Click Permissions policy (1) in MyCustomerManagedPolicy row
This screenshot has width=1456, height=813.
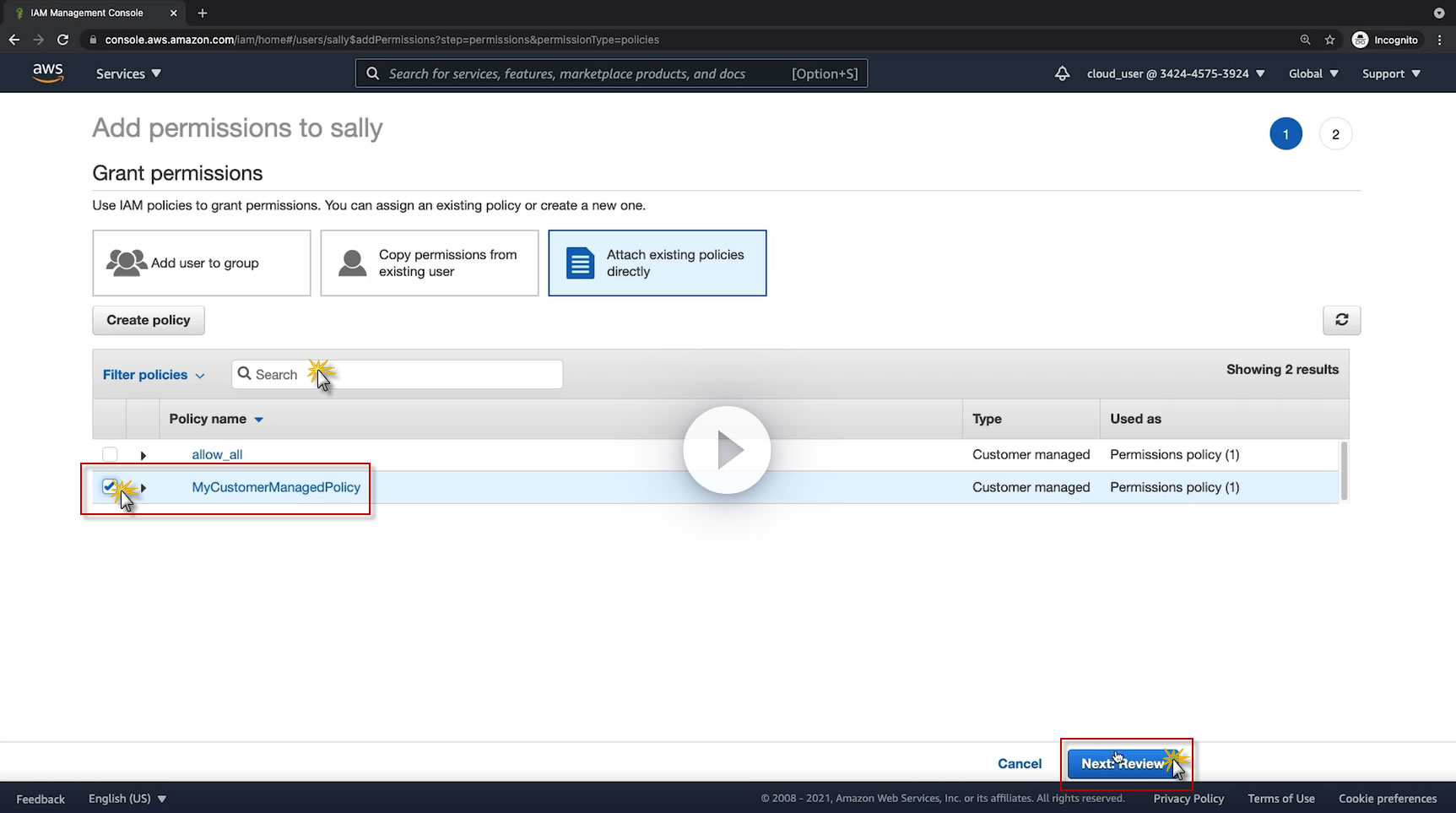point(1175,487)
